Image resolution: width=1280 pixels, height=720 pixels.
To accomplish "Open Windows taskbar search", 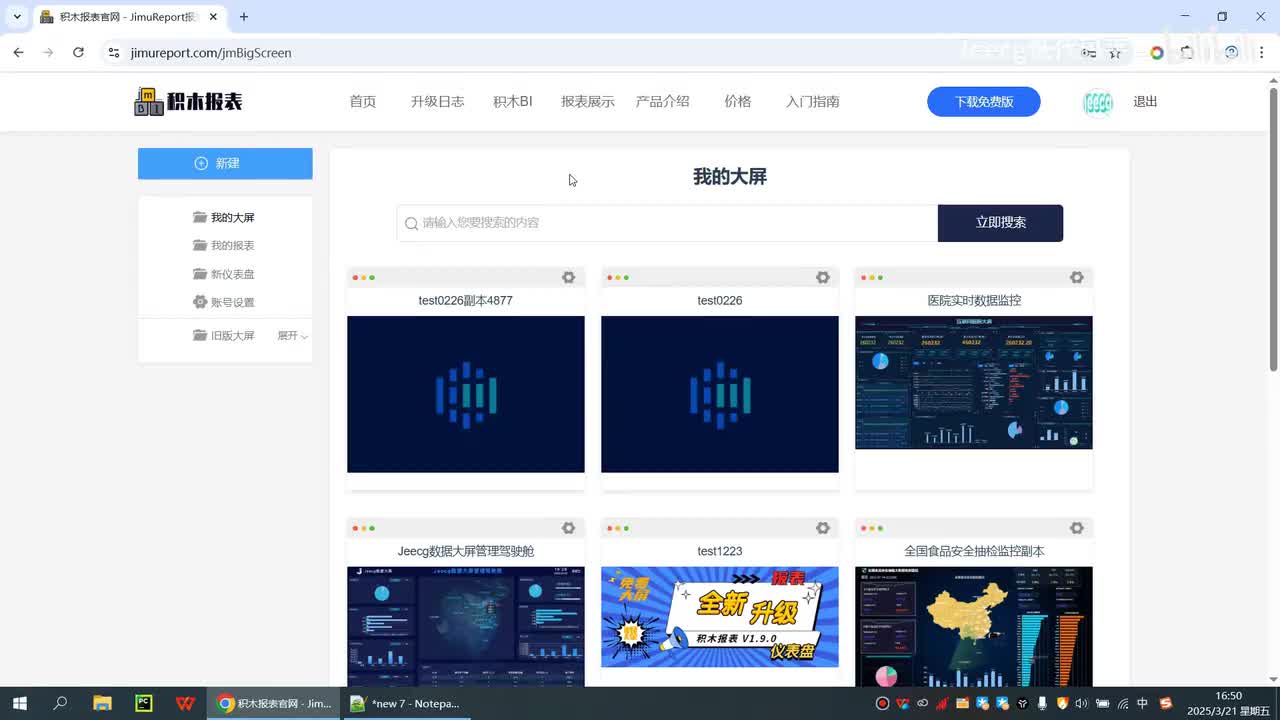I will coord(60,703).
